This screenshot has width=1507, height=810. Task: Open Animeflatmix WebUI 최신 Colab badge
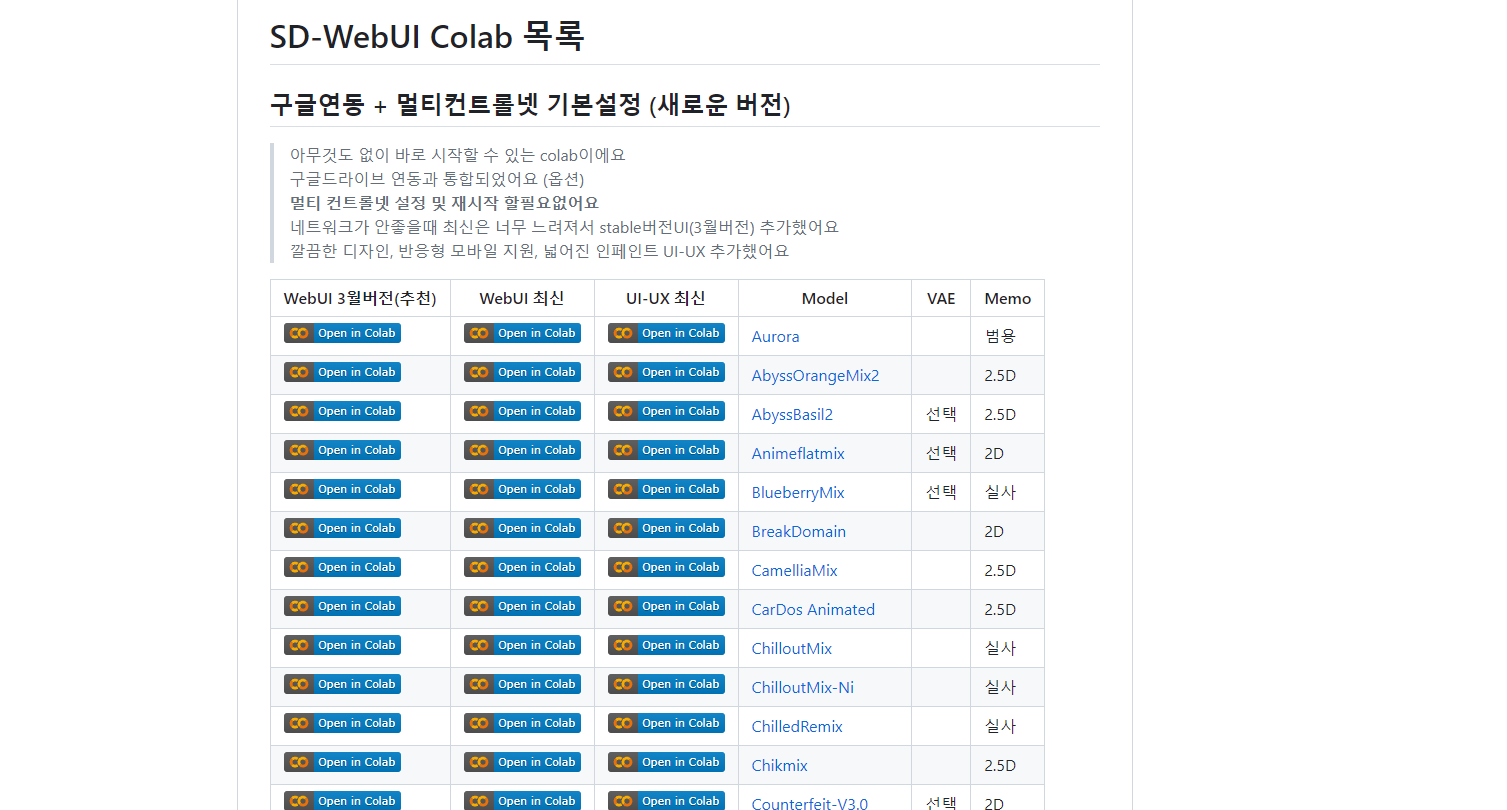tap(522, 450)
